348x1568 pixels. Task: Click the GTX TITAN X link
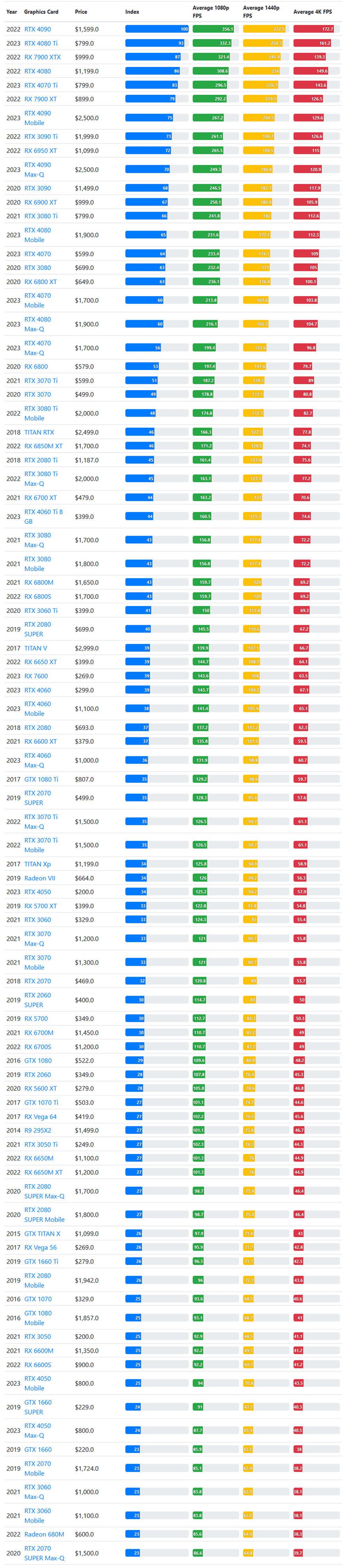pos(42,1233)
